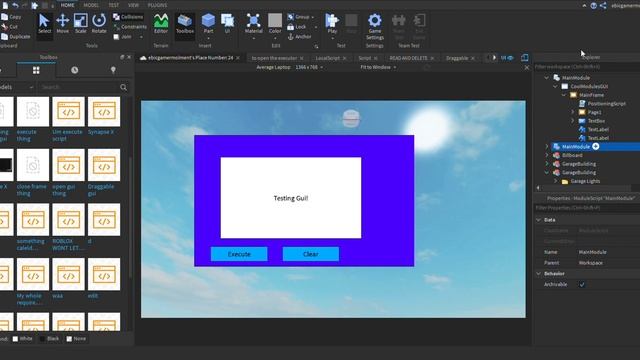Click the Clear button in the GUI
Image resolution: width=640 pixels, height=360 pixels.
click(x=311, y=254)
